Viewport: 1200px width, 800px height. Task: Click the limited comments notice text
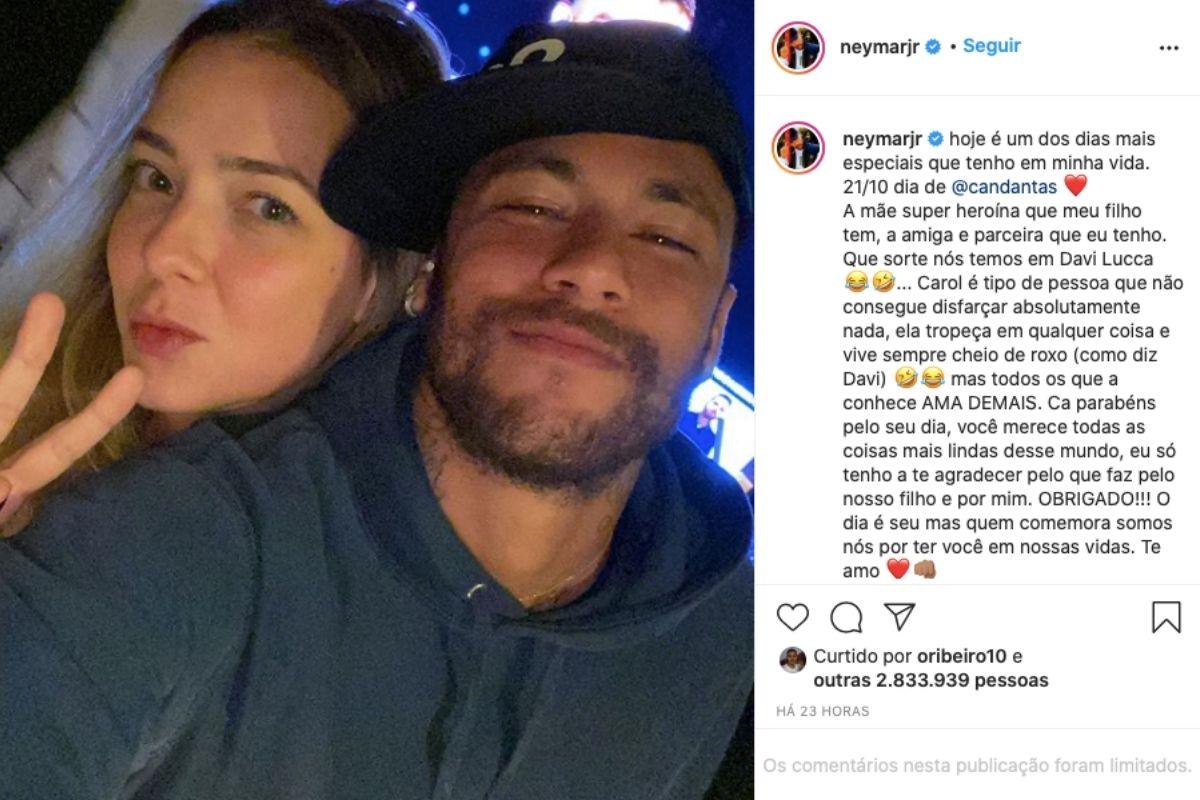coord(976,766)
